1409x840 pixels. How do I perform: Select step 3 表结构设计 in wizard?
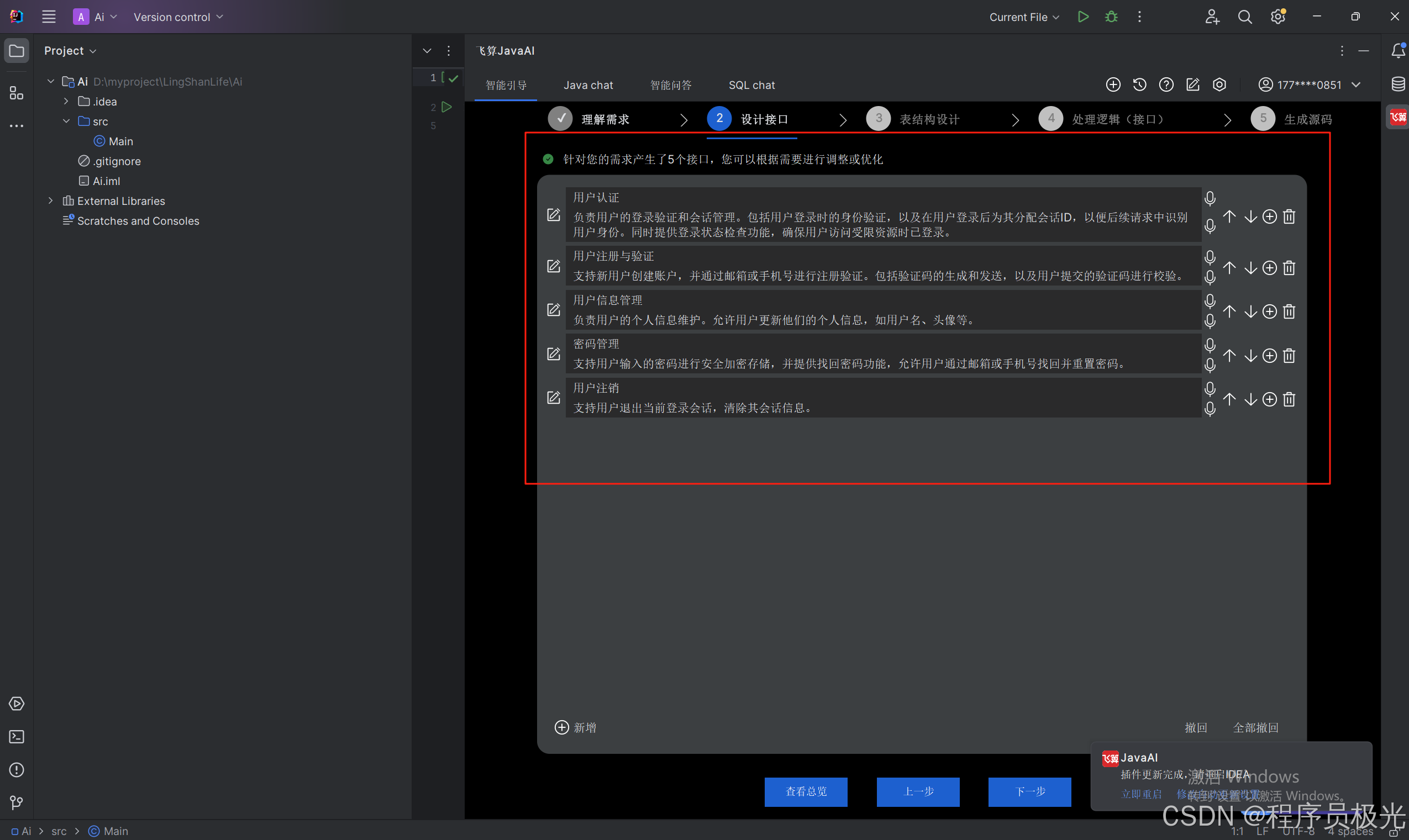pos(879,119)
